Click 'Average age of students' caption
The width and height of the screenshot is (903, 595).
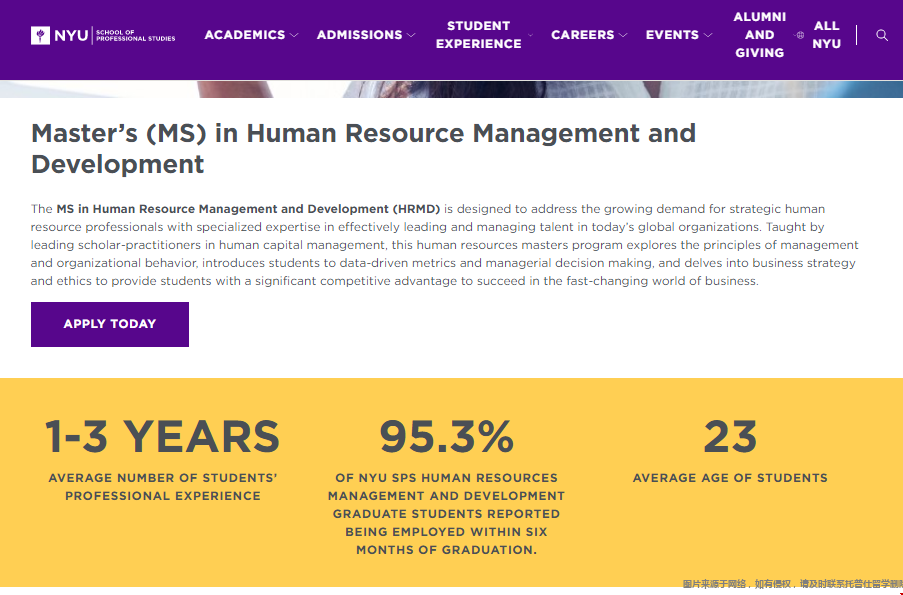[730, 478]
